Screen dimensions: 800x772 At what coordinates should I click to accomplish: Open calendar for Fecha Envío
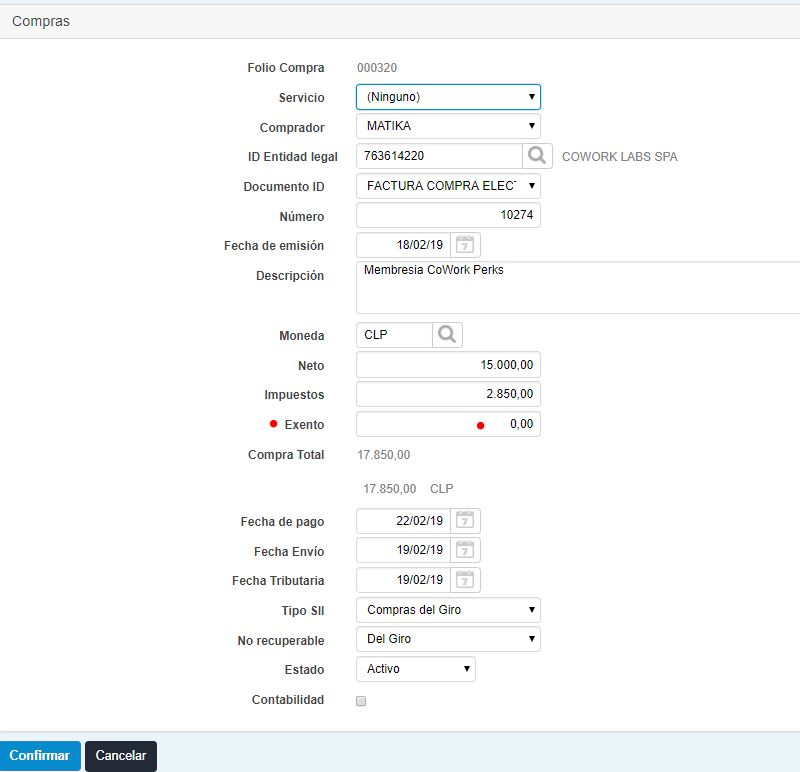click(x=465, y=550)
